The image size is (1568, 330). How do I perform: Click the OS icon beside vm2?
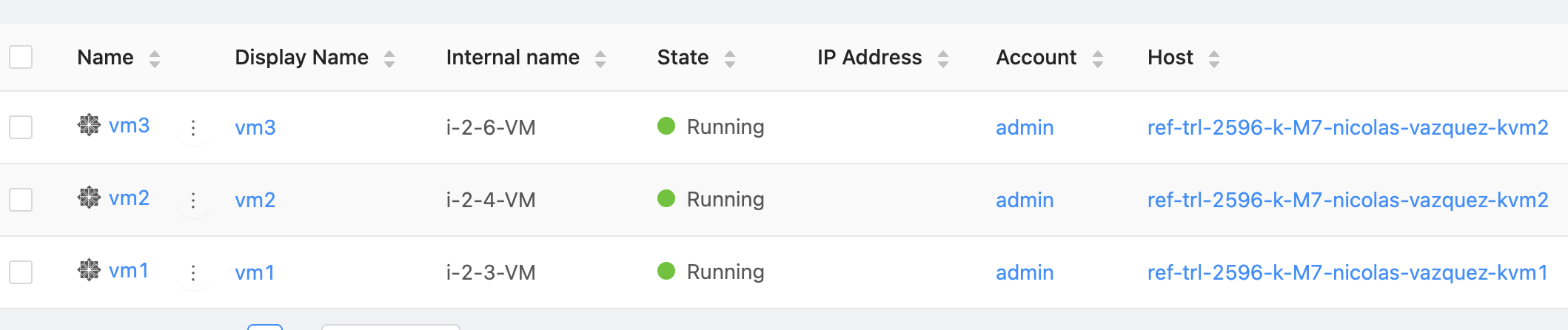[x=89, y=198]
